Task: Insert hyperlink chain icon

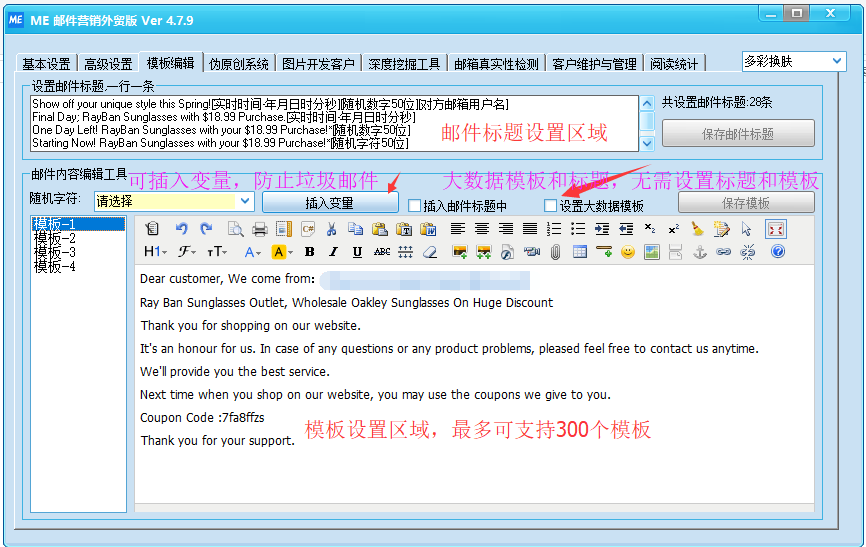Action: click(724, 252)
